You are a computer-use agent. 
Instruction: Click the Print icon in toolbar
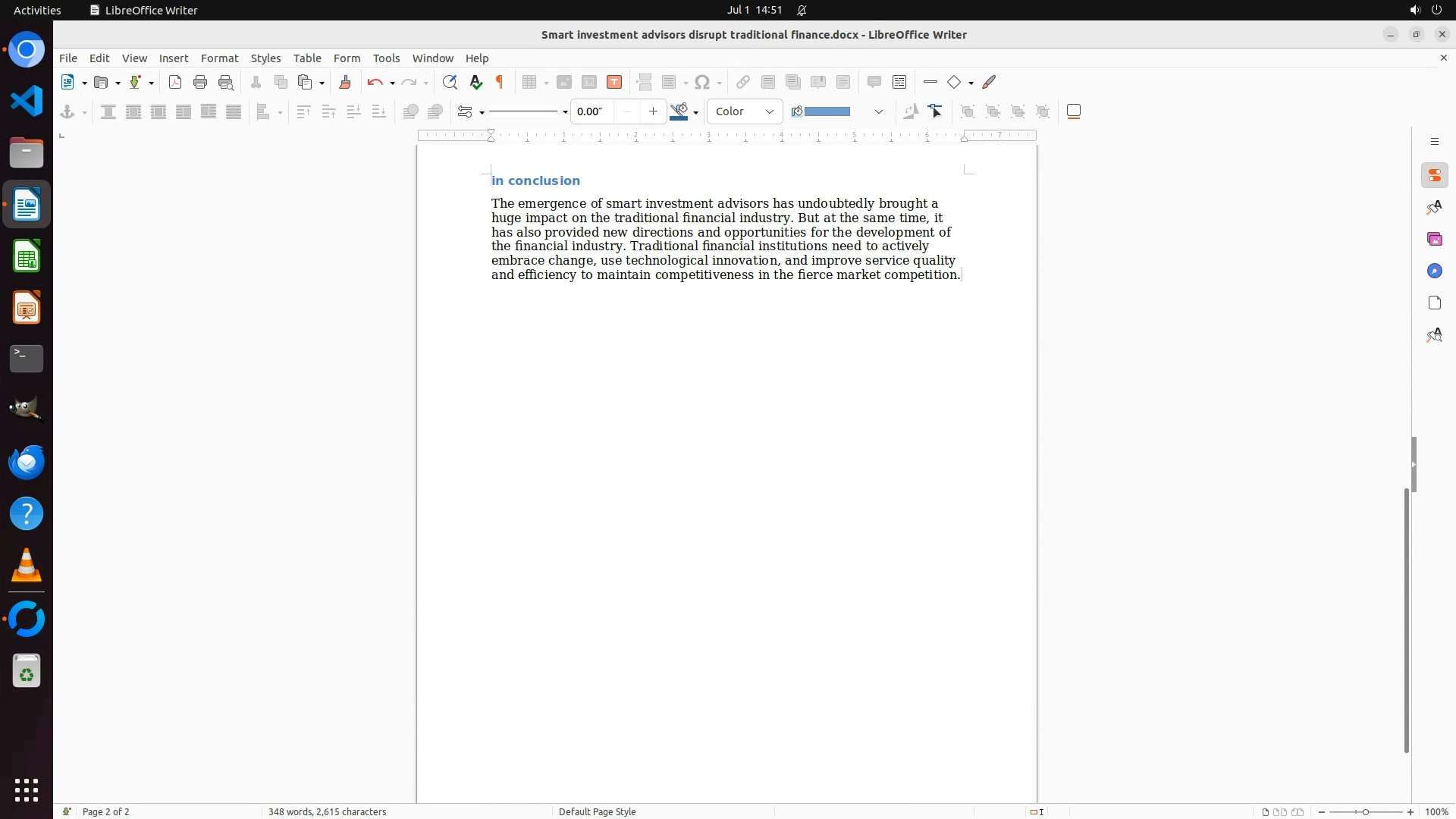tap(200, 82)
